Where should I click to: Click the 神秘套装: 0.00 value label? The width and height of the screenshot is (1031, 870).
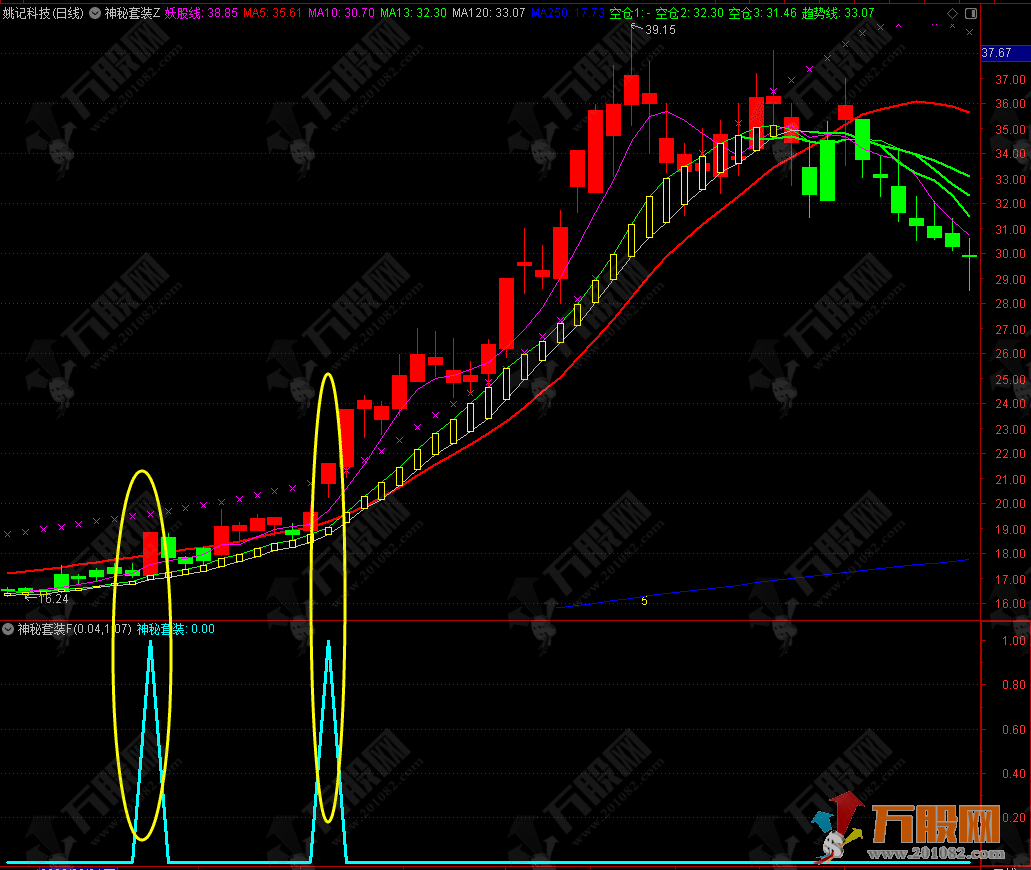pos(175,629)
